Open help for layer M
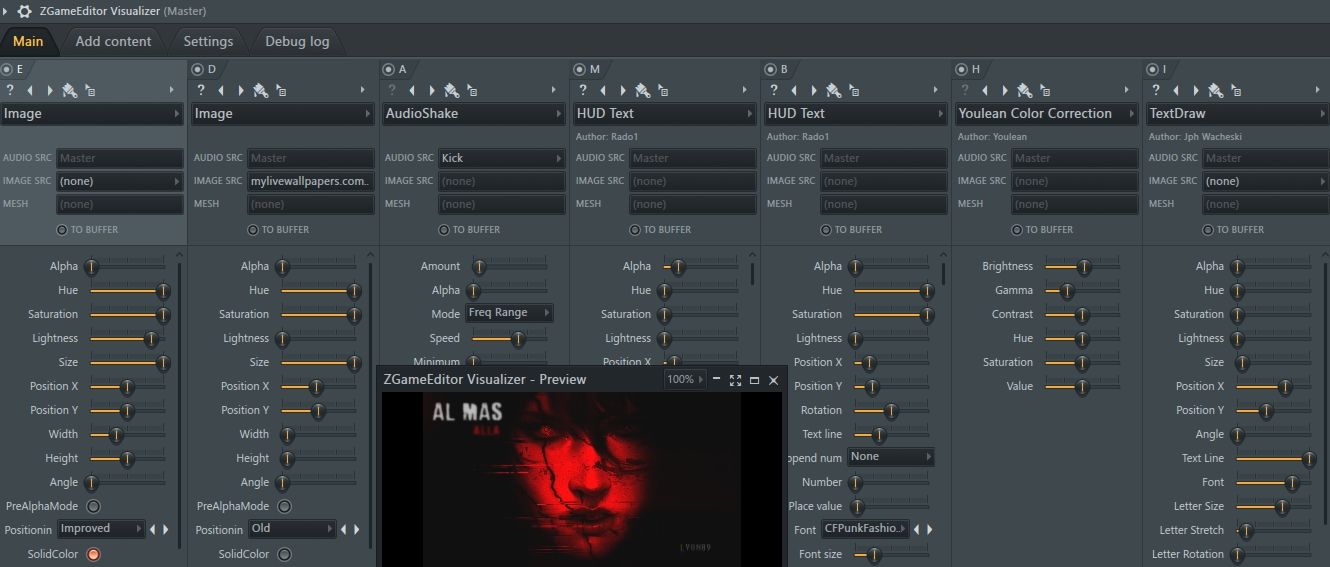Screen dimensions: 1330x567 point(583,90)
